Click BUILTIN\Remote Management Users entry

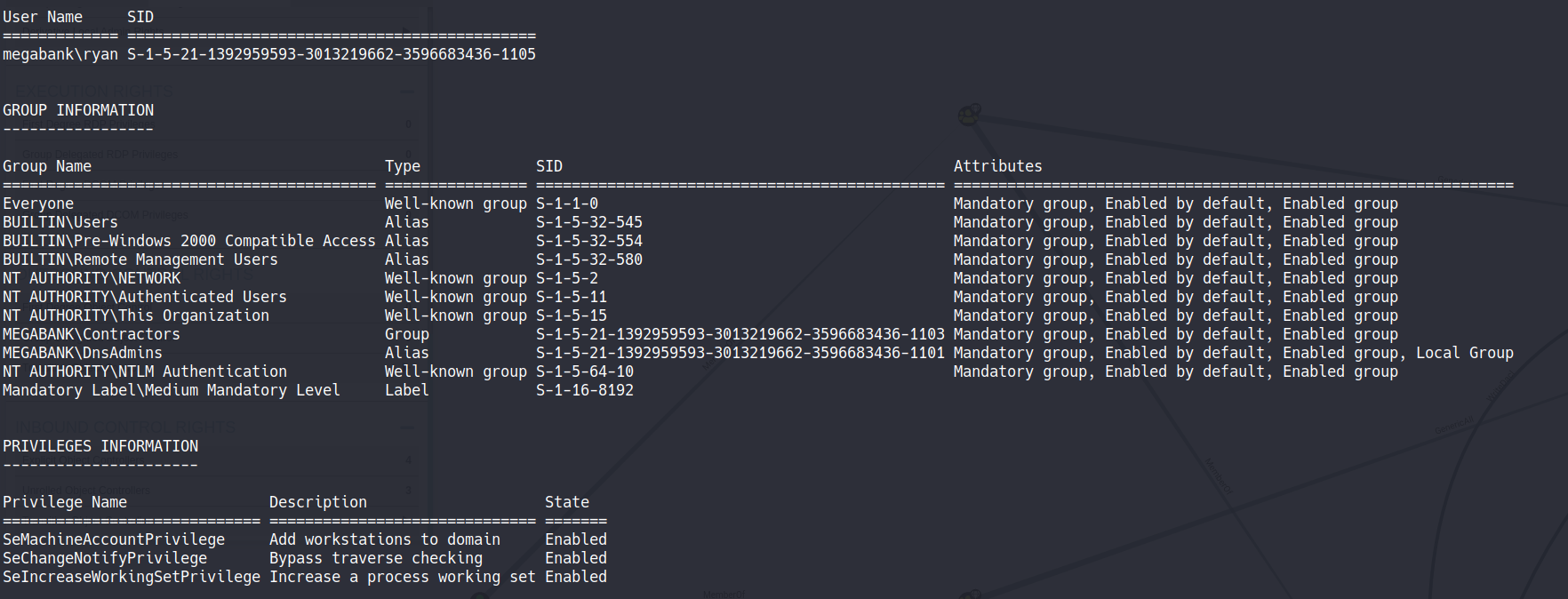140,260
